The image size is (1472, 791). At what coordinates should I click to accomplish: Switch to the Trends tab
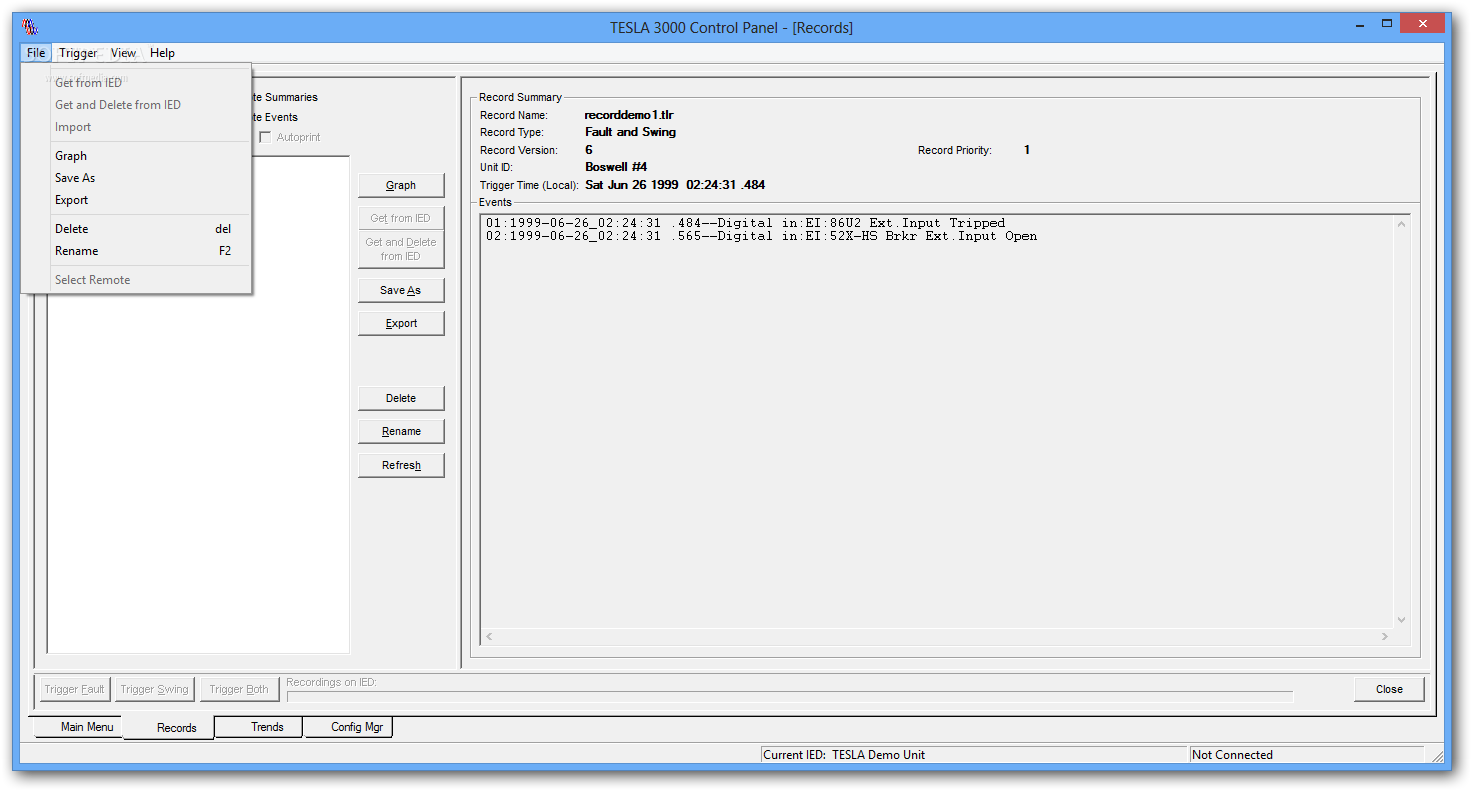coord(260,727)
